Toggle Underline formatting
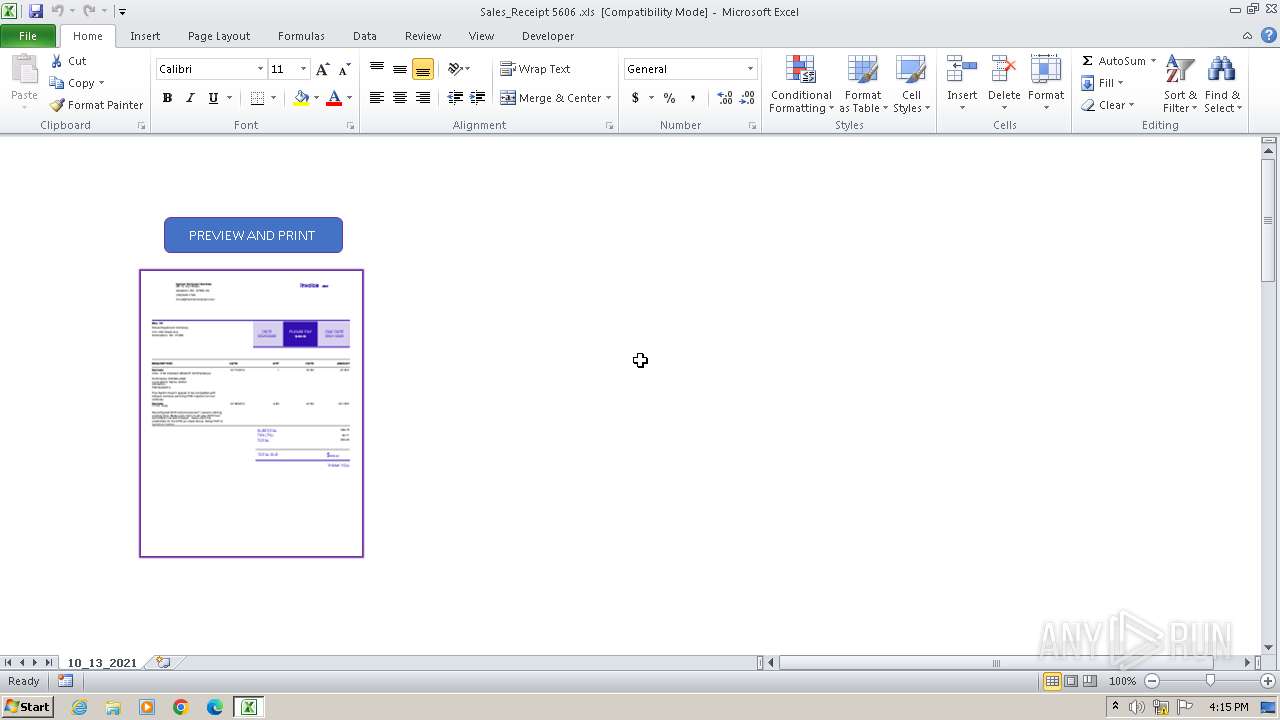The image size is (1280, 720). 213,98
